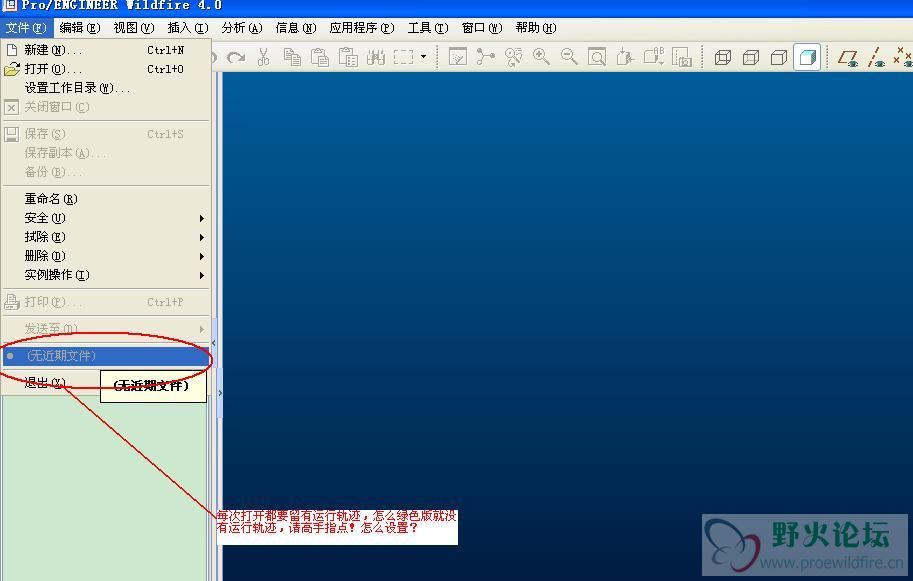Choose 退出(X) to quit
Screen dimensions: 913x581
coord(45,382)
